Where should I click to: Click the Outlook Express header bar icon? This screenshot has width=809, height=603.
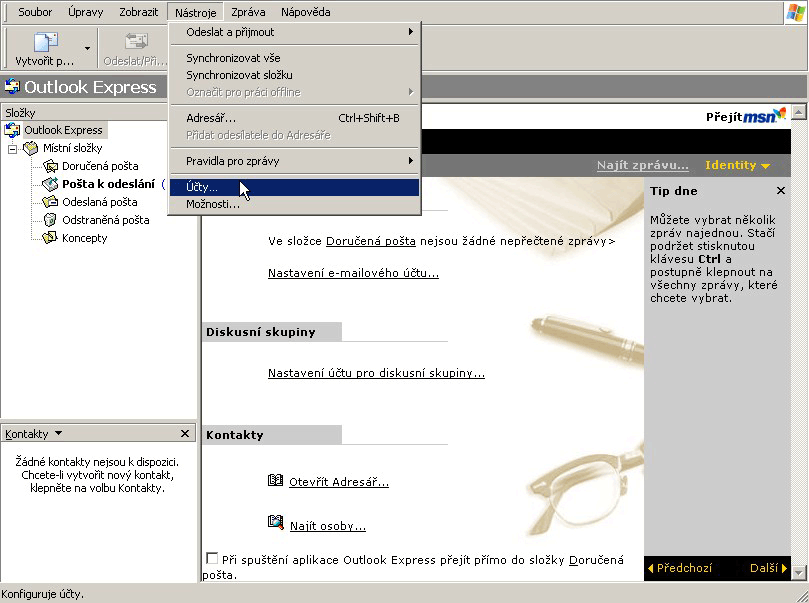click(12, 87)
